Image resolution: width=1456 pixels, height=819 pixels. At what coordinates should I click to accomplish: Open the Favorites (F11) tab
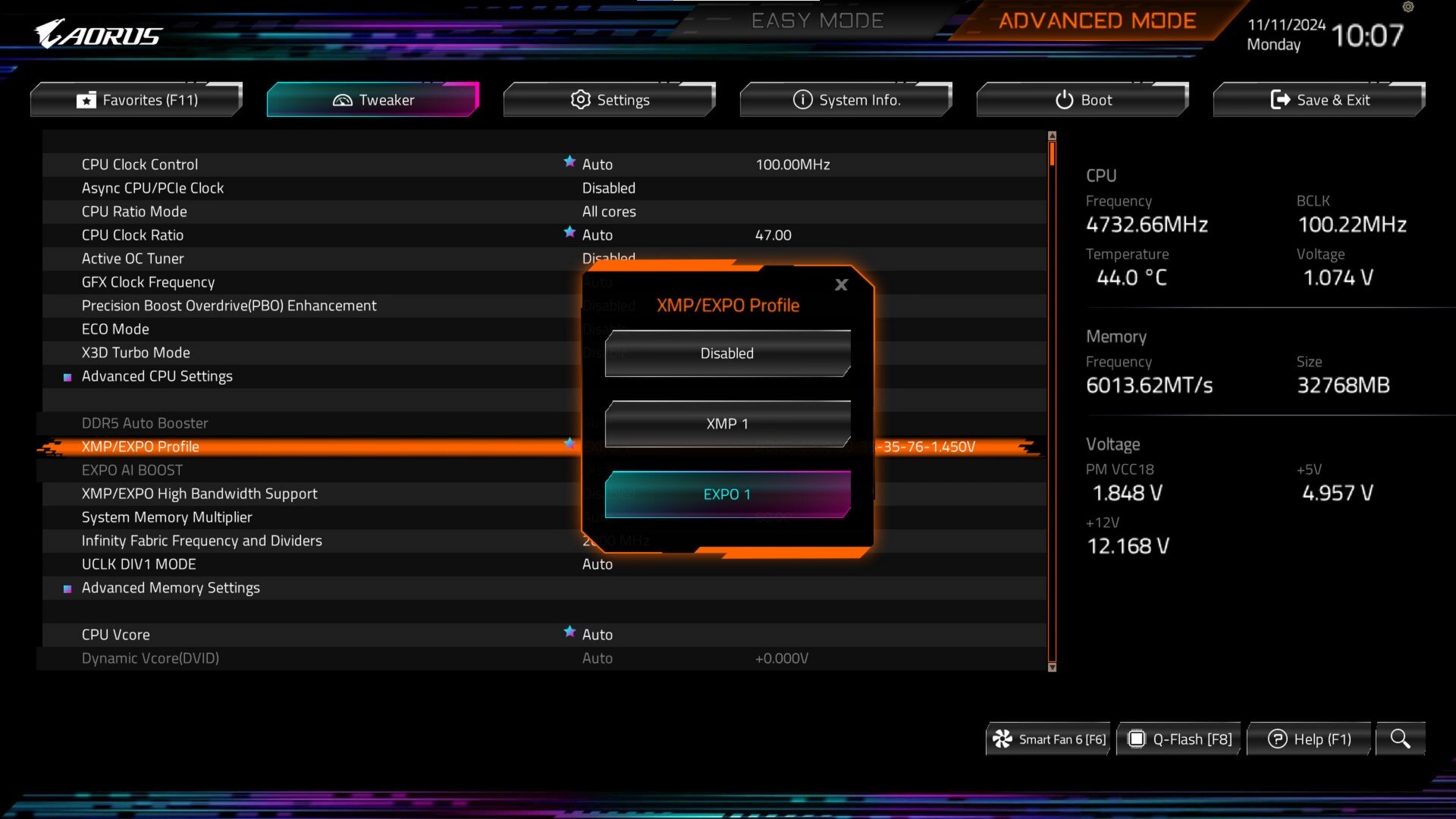(136, 100)
